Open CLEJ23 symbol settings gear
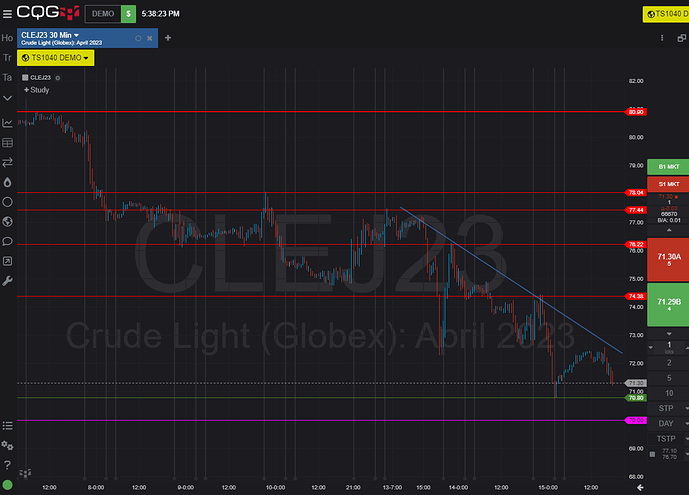 (58, 78)
